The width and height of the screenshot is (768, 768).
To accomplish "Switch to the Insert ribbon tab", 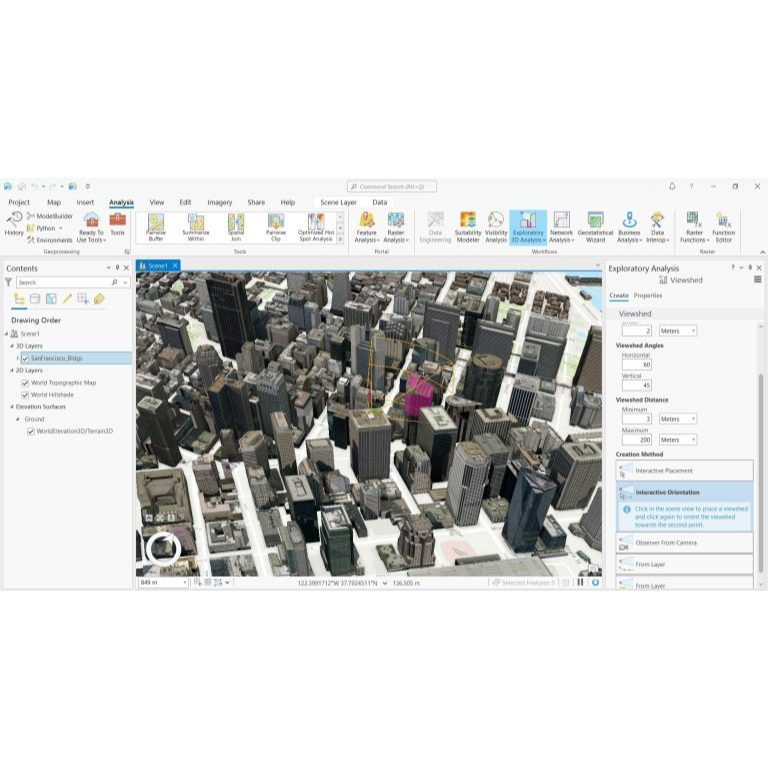I will (85, 202).
